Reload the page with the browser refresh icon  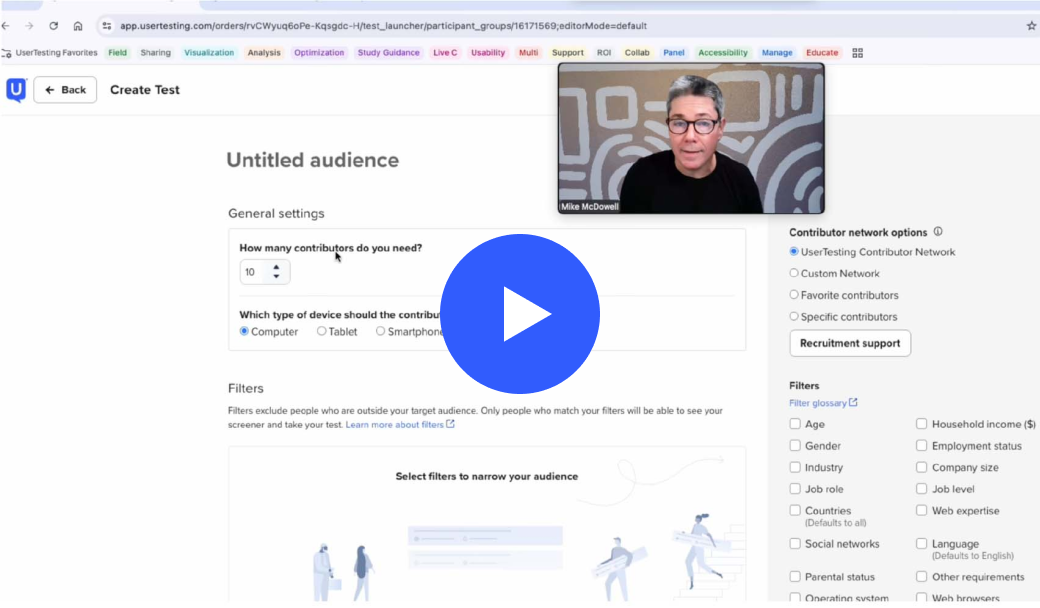pos(53,26)
